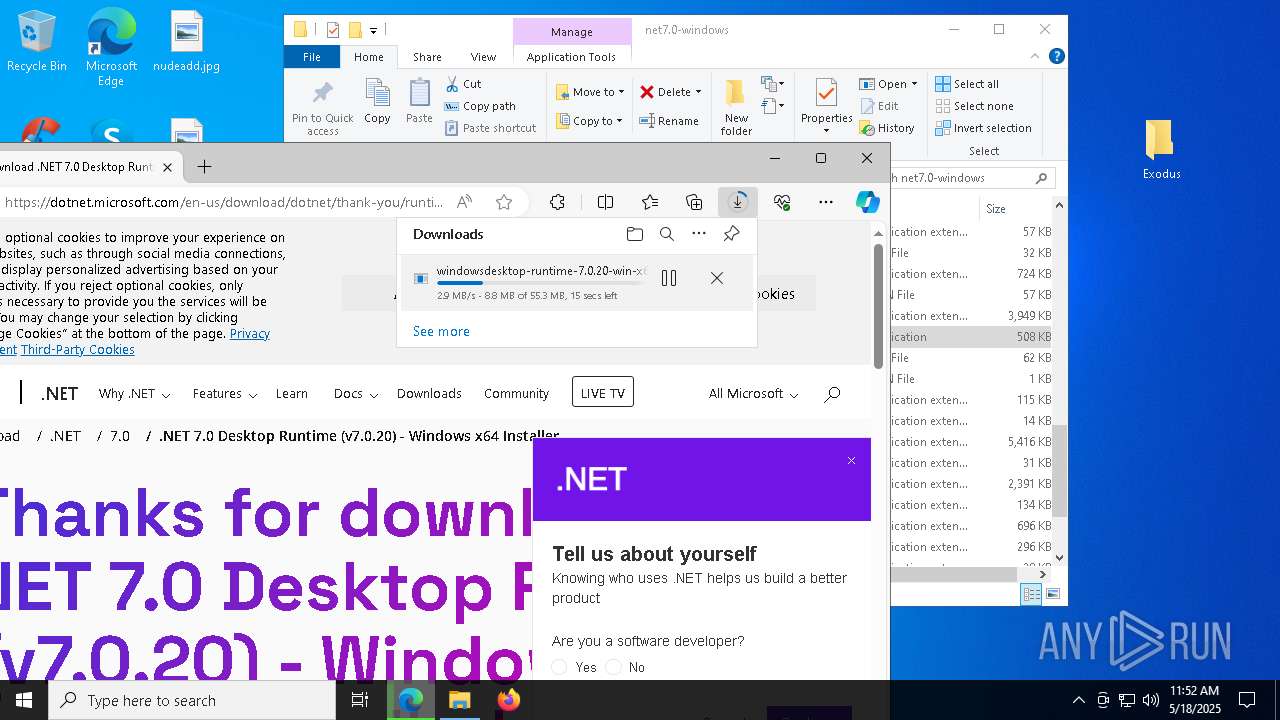1280x720 pixels.
Task: Open Edge Extensions icon
Action: point(558,202)
